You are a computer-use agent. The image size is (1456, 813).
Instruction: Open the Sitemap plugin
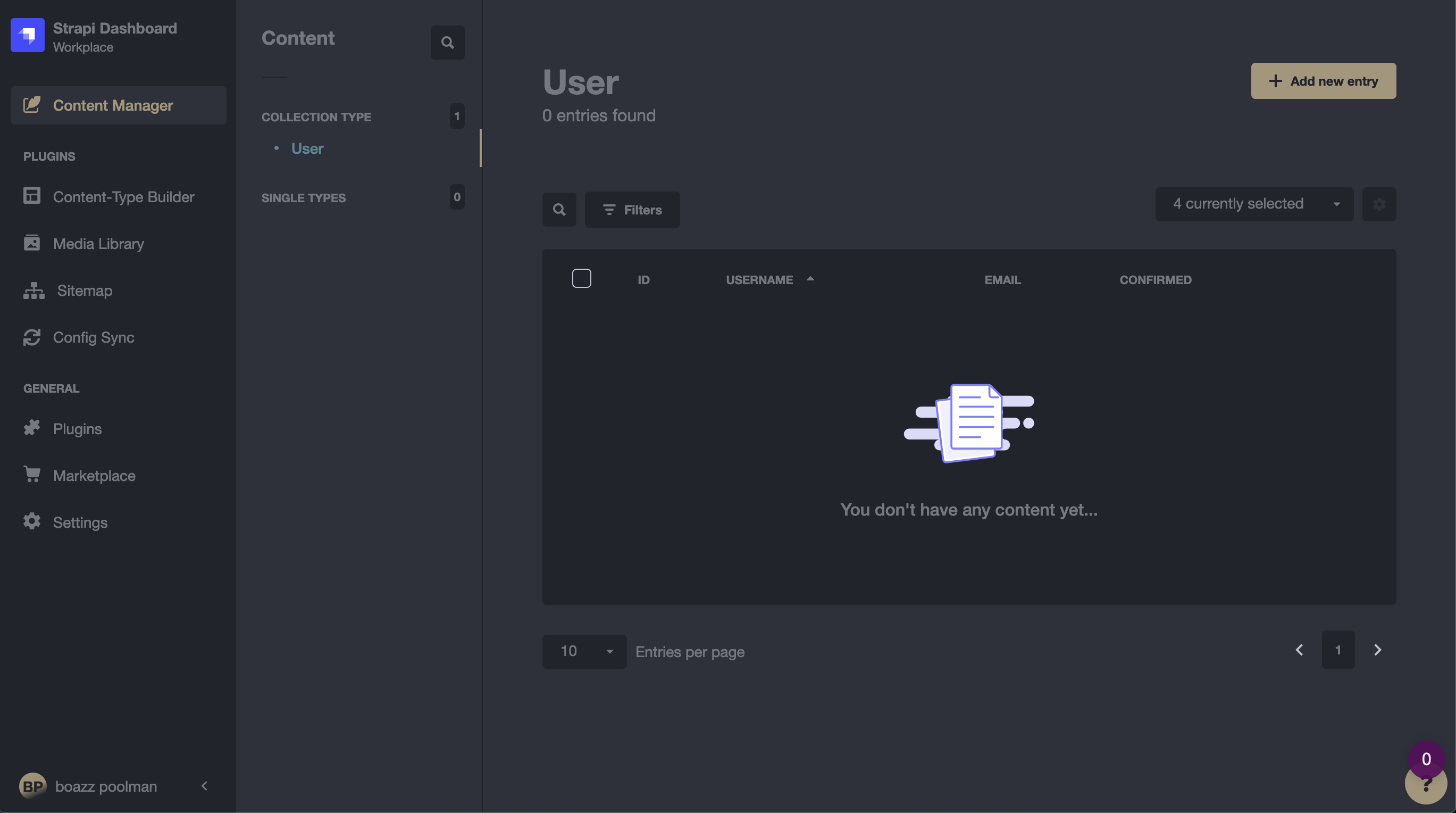point(84,291)
